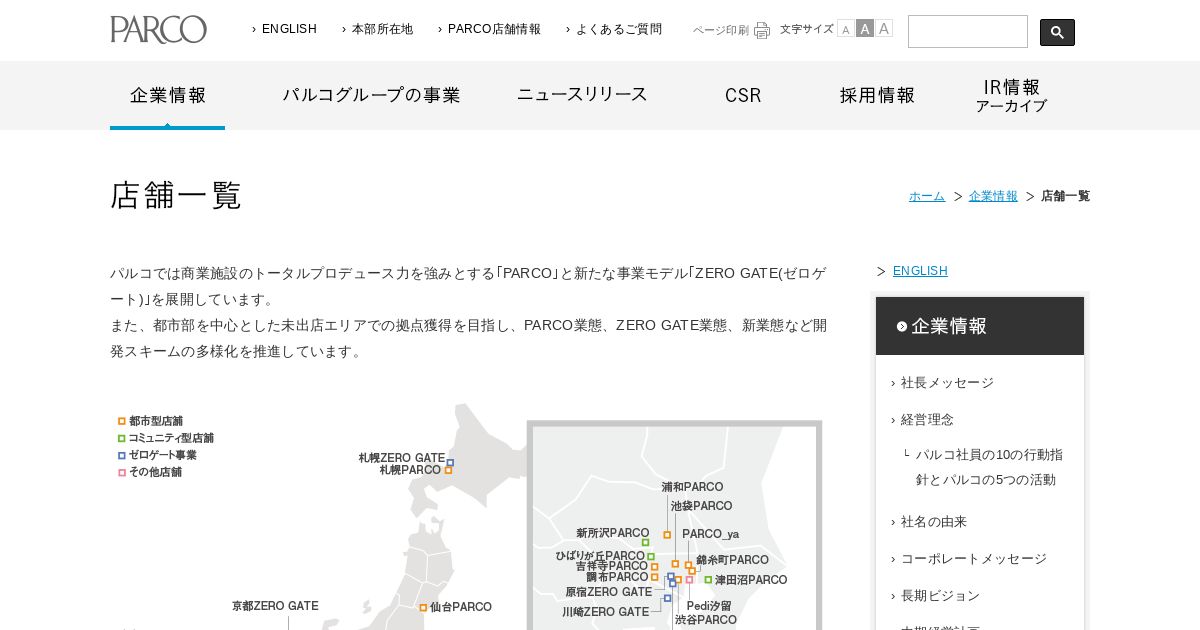Select the large font size A
1200x630 pixels.
(x=884, y=29)
